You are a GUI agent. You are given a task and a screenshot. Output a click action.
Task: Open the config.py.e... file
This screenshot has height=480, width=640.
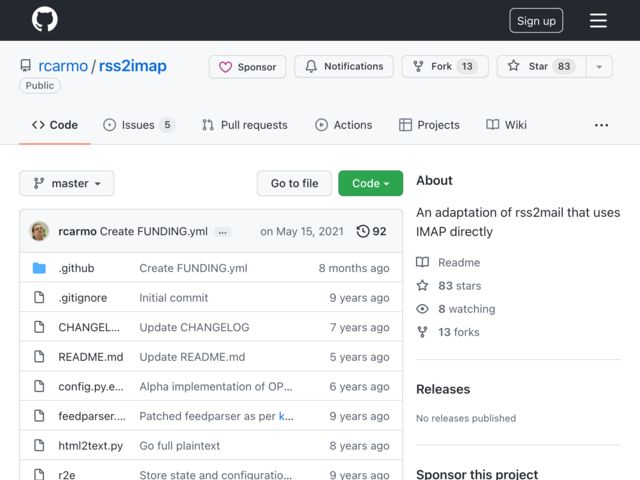[91, 387]
